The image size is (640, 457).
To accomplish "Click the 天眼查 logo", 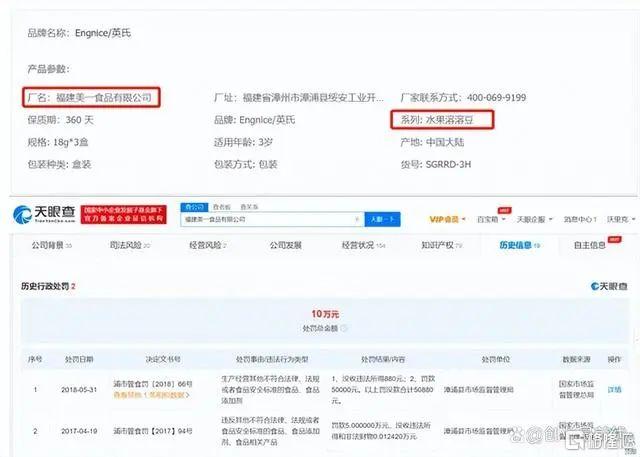I will click(44, 214).
